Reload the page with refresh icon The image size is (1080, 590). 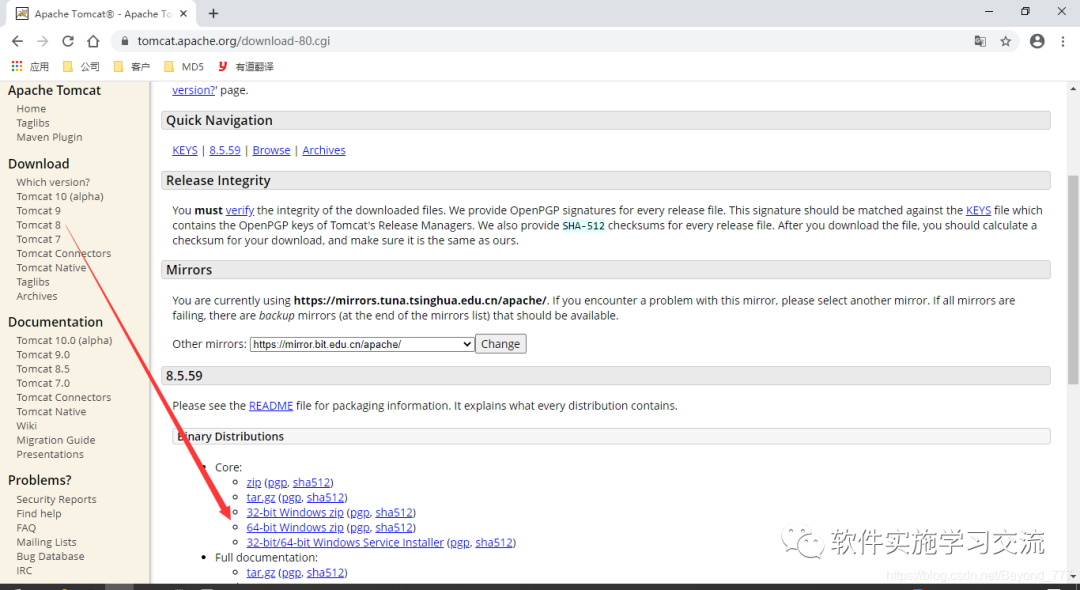pos(68,41)
